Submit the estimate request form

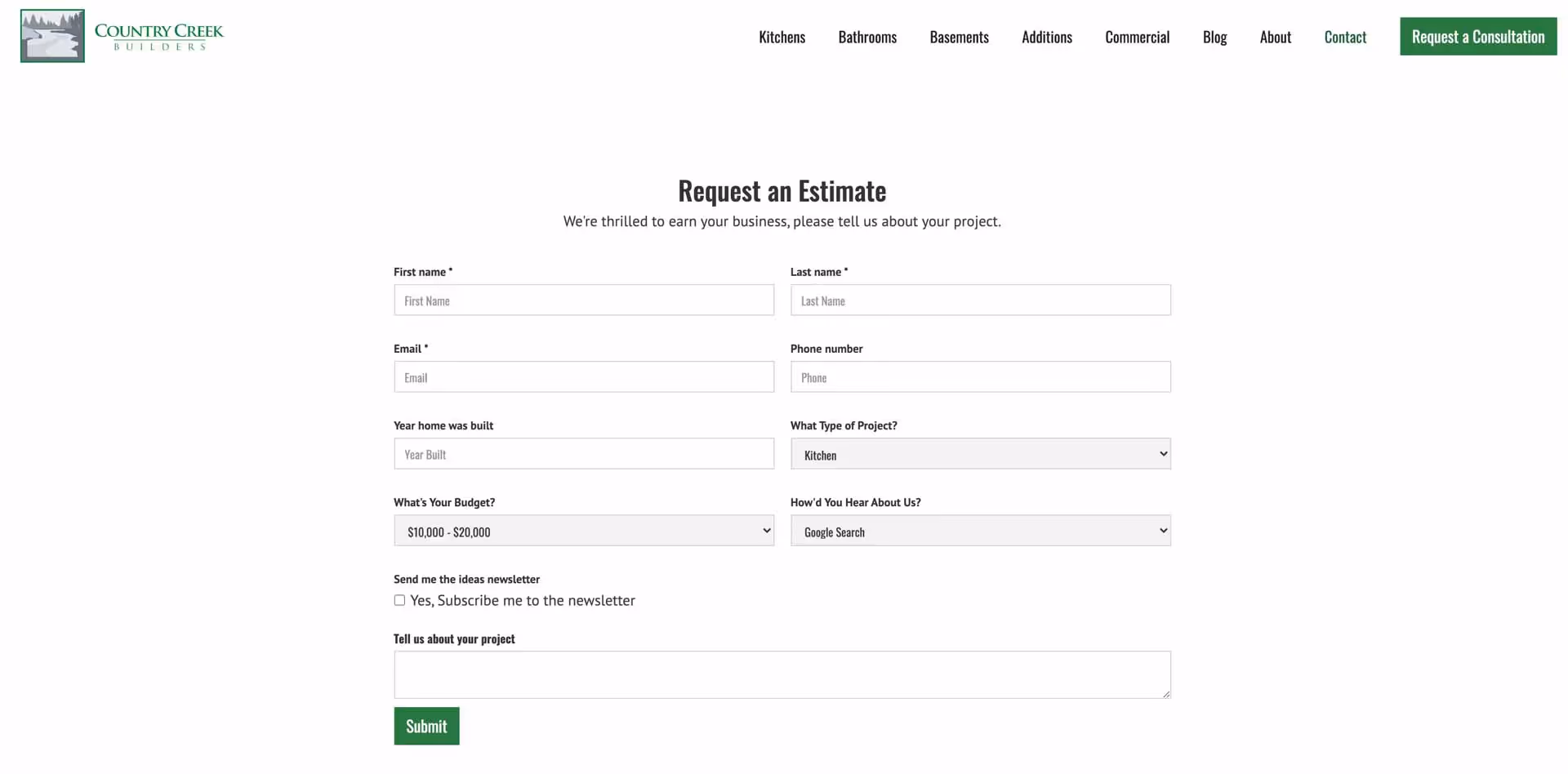[426, 726]
